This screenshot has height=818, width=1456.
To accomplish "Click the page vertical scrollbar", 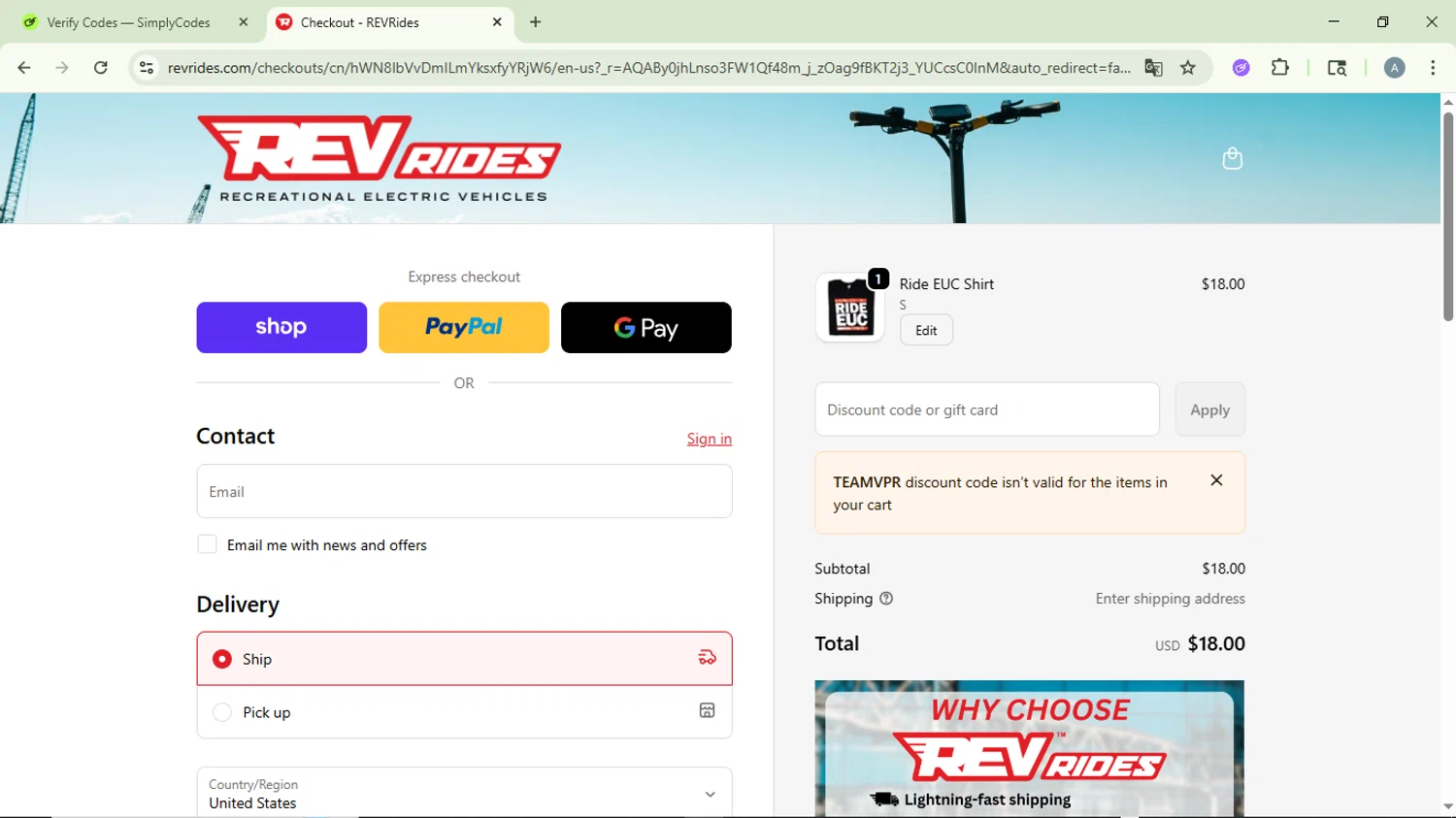I will (1448, 216).
